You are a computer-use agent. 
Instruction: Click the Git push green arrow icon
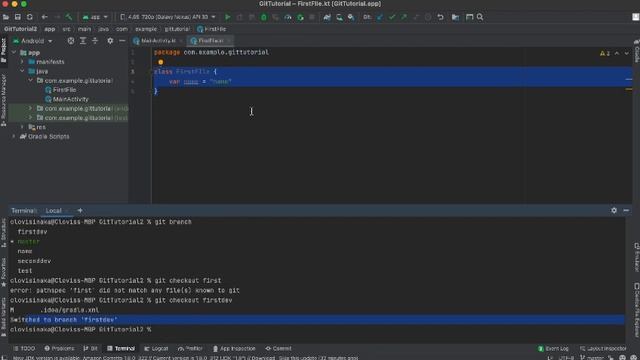coord(404,17)
